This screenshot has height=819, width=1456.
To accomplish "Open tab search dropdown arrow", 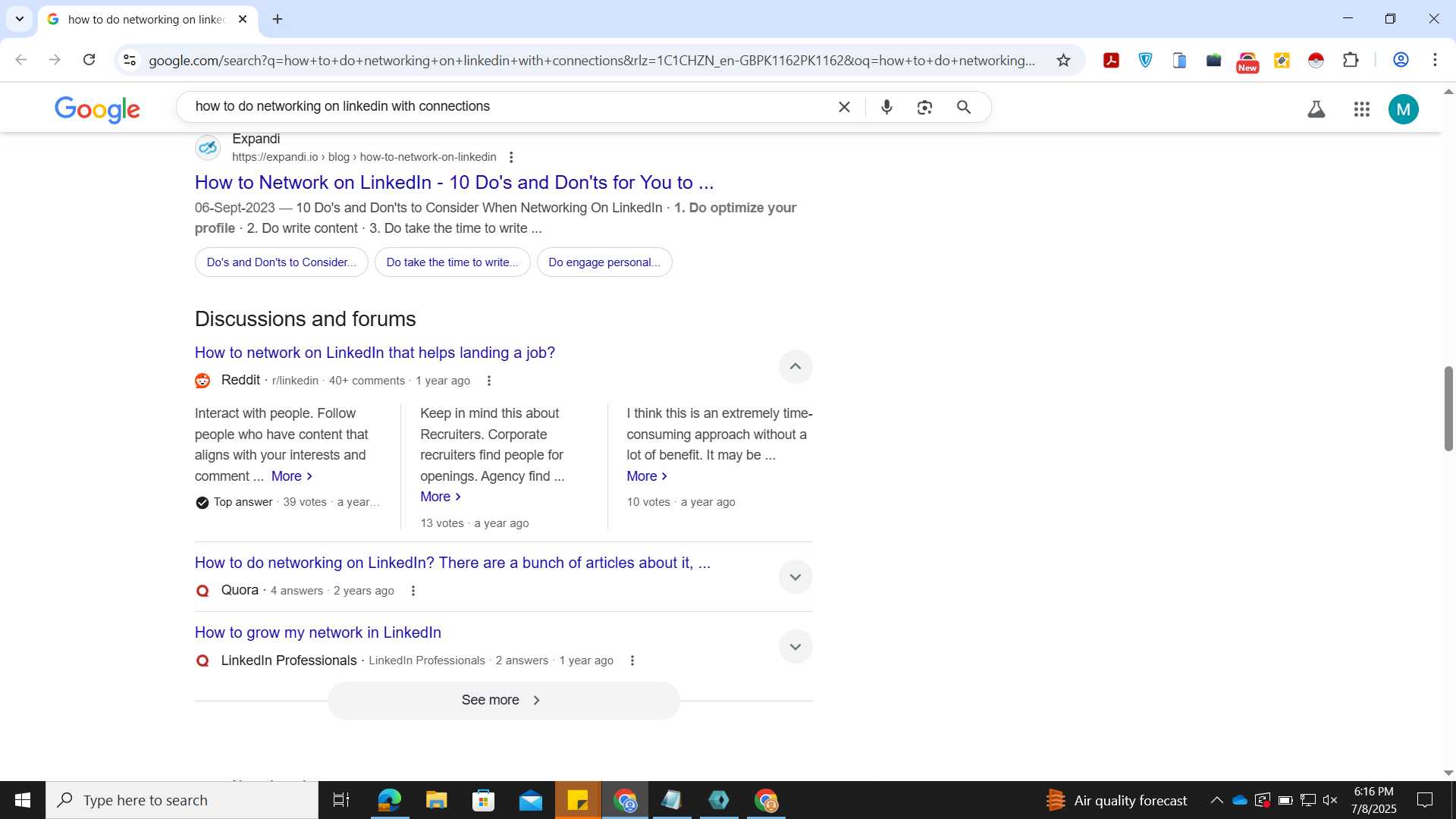I will [20, 19].
